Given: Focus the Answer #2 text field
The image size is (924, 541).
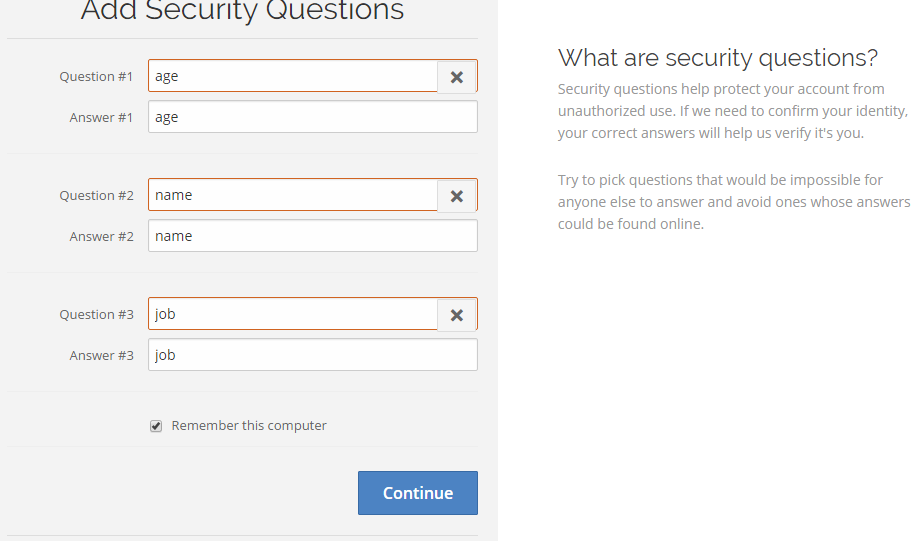Looking at the screenshot, I should [313, 236].
